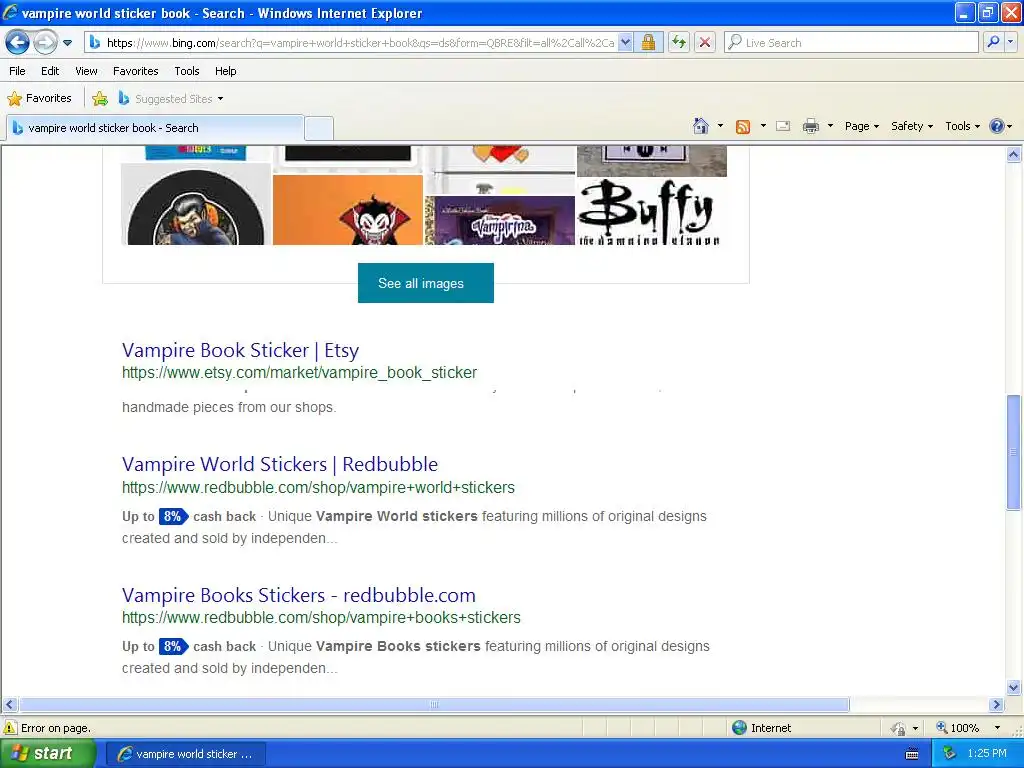Click the Windows start button
Screen dimensions: 1024x768
click(48, 754)
